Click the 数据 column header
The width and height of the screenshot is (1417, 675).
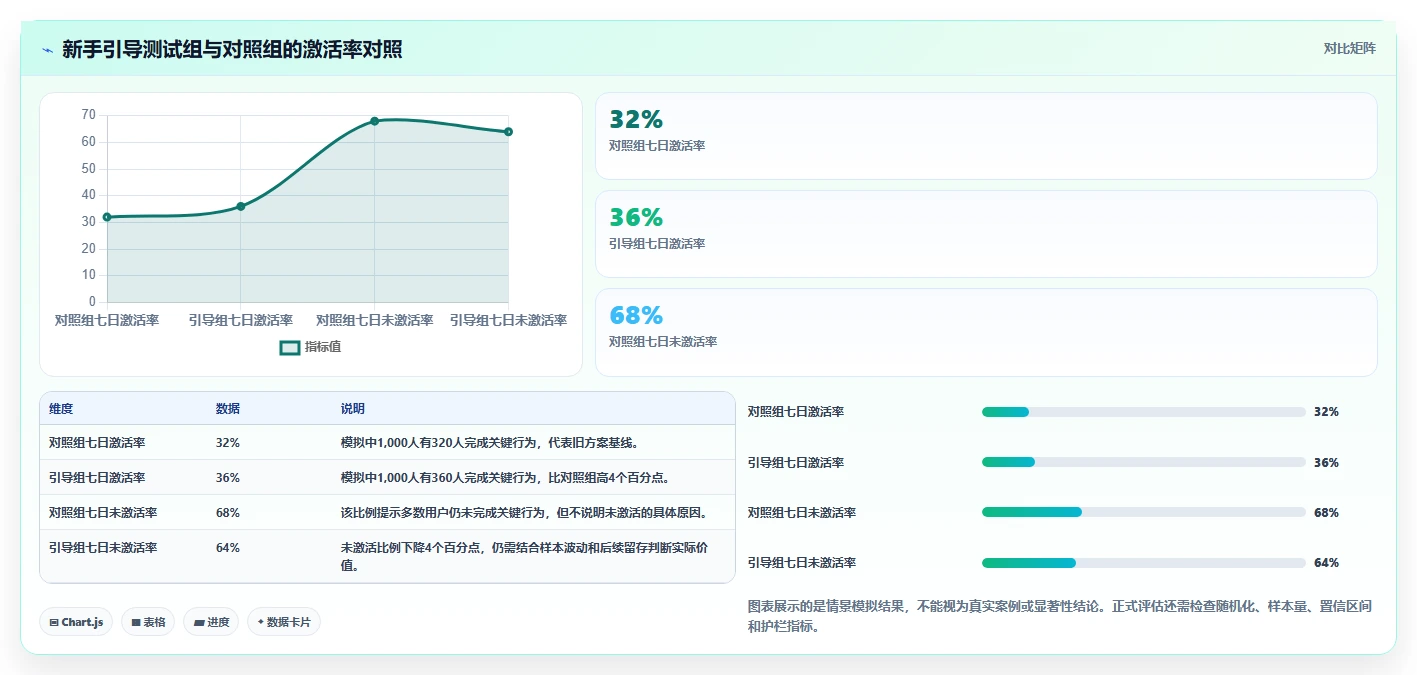(228, 409)
